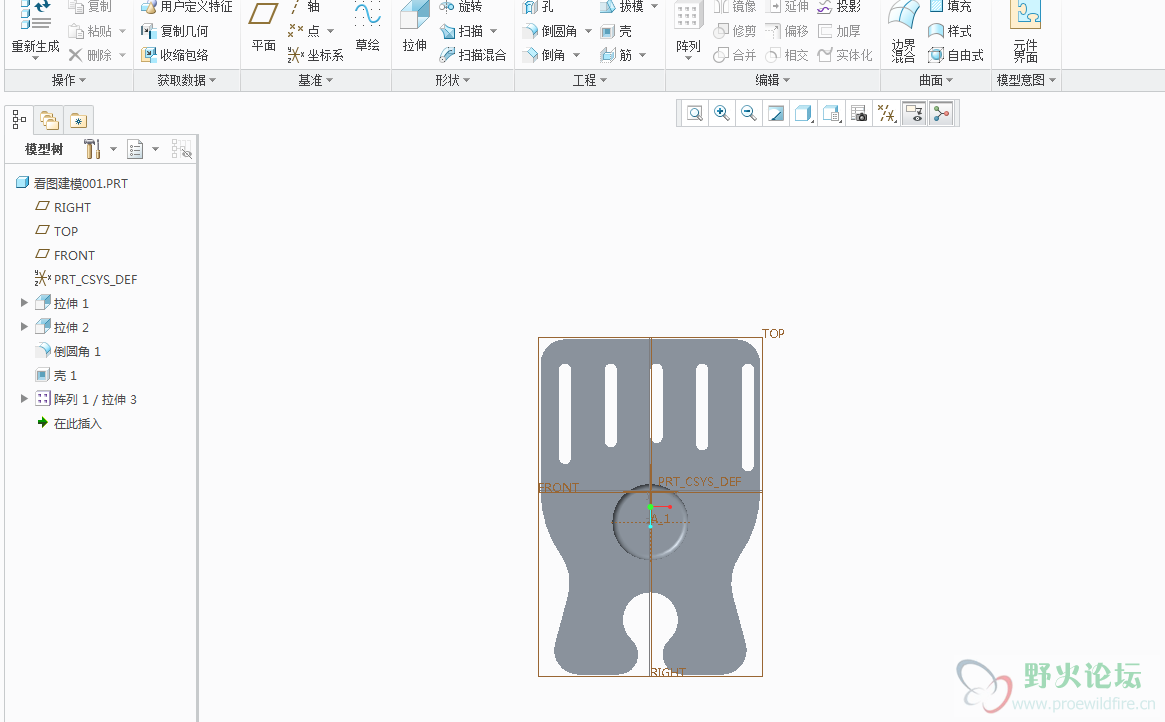Click the refit view icon in graphics toolbar
The width and height of the screenshot is (1165, 722).
[695, 114]
